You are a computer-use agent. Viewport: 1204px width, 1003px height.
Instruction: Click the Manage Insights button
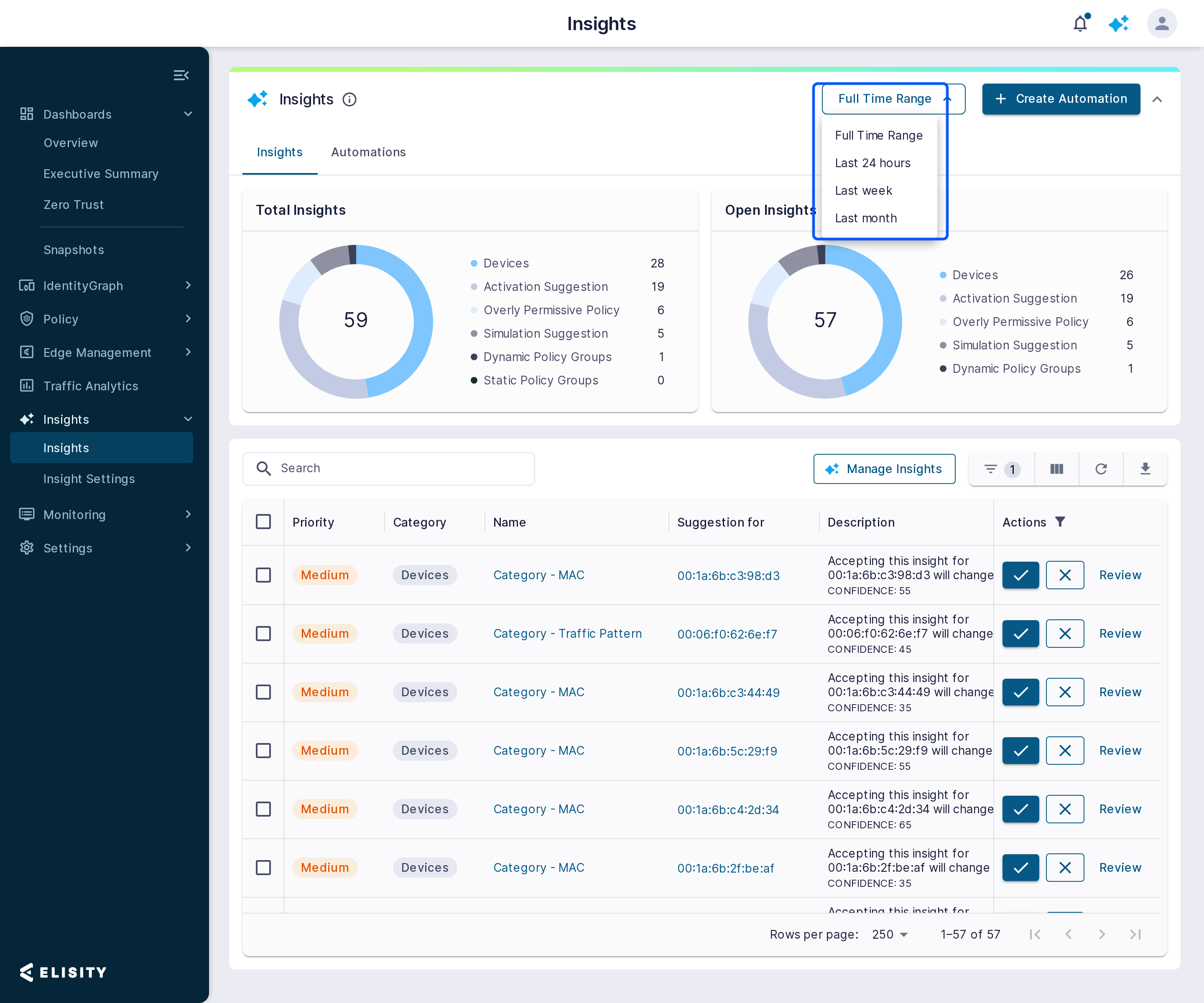pyautogui.click(x=884, y=469)
